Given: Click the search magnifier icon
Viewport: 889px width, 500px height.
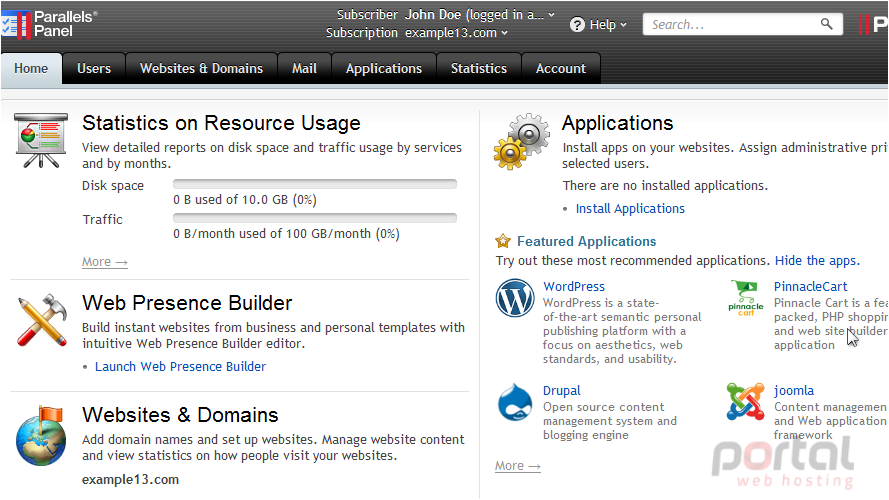Looking at the screenshot, I should [827, 24].
